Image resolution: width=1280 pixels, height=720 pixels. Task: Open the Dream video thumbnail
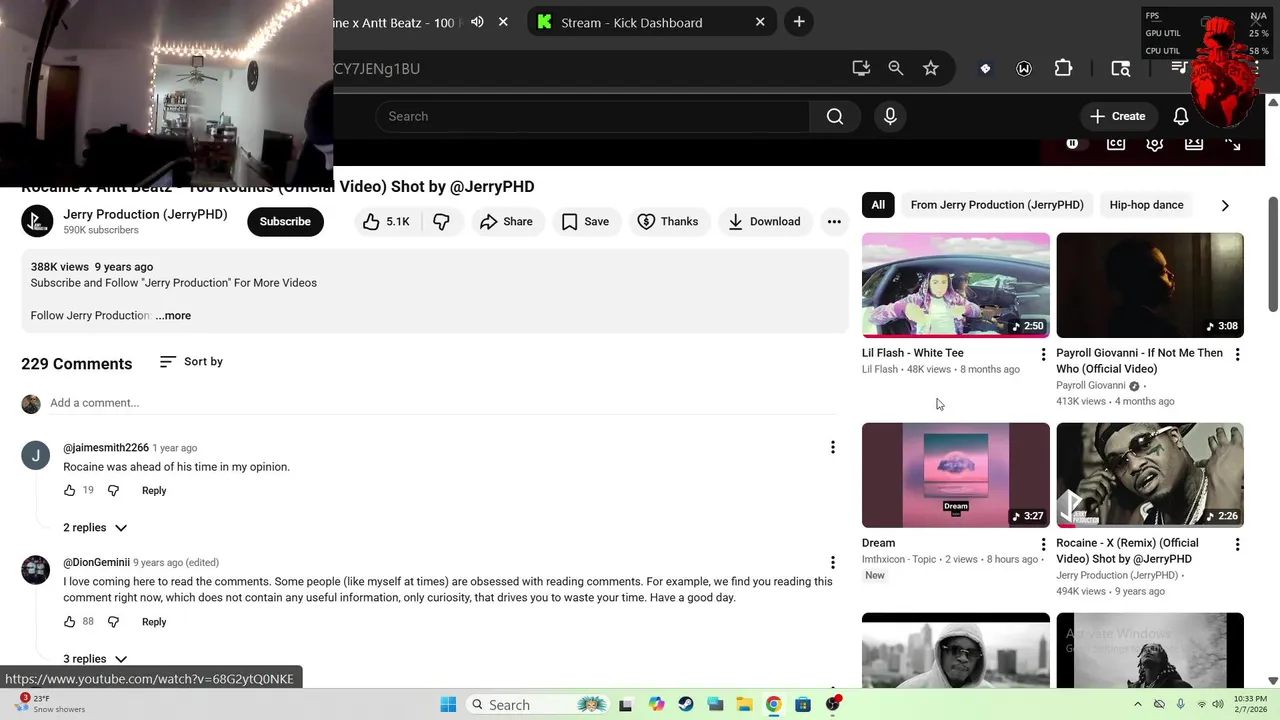click(x=956, y=475)
